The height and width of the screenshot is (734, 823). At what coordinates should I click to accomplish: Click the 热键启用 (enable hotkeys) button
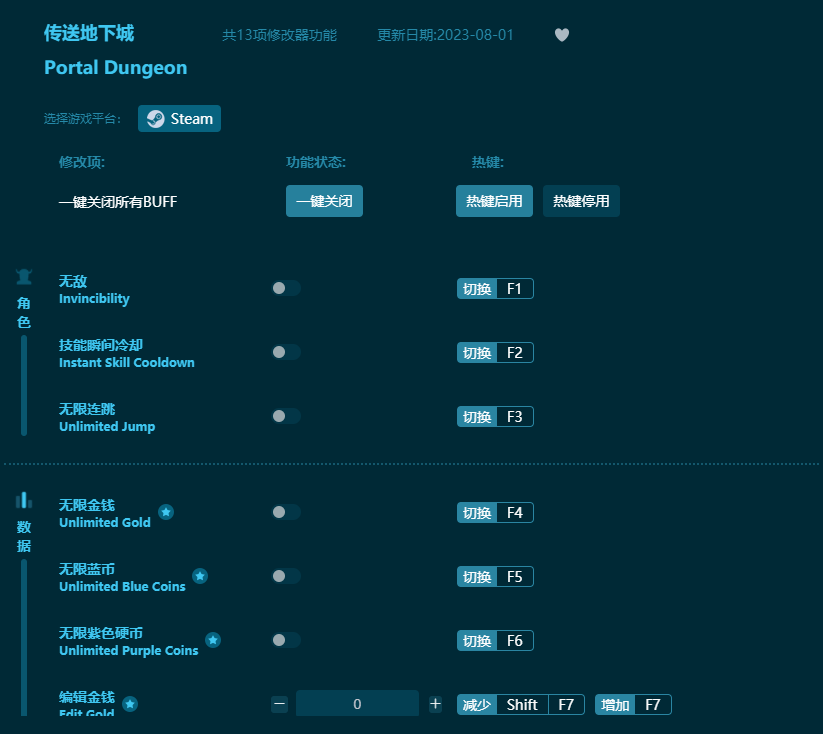[x=494, y=200]
